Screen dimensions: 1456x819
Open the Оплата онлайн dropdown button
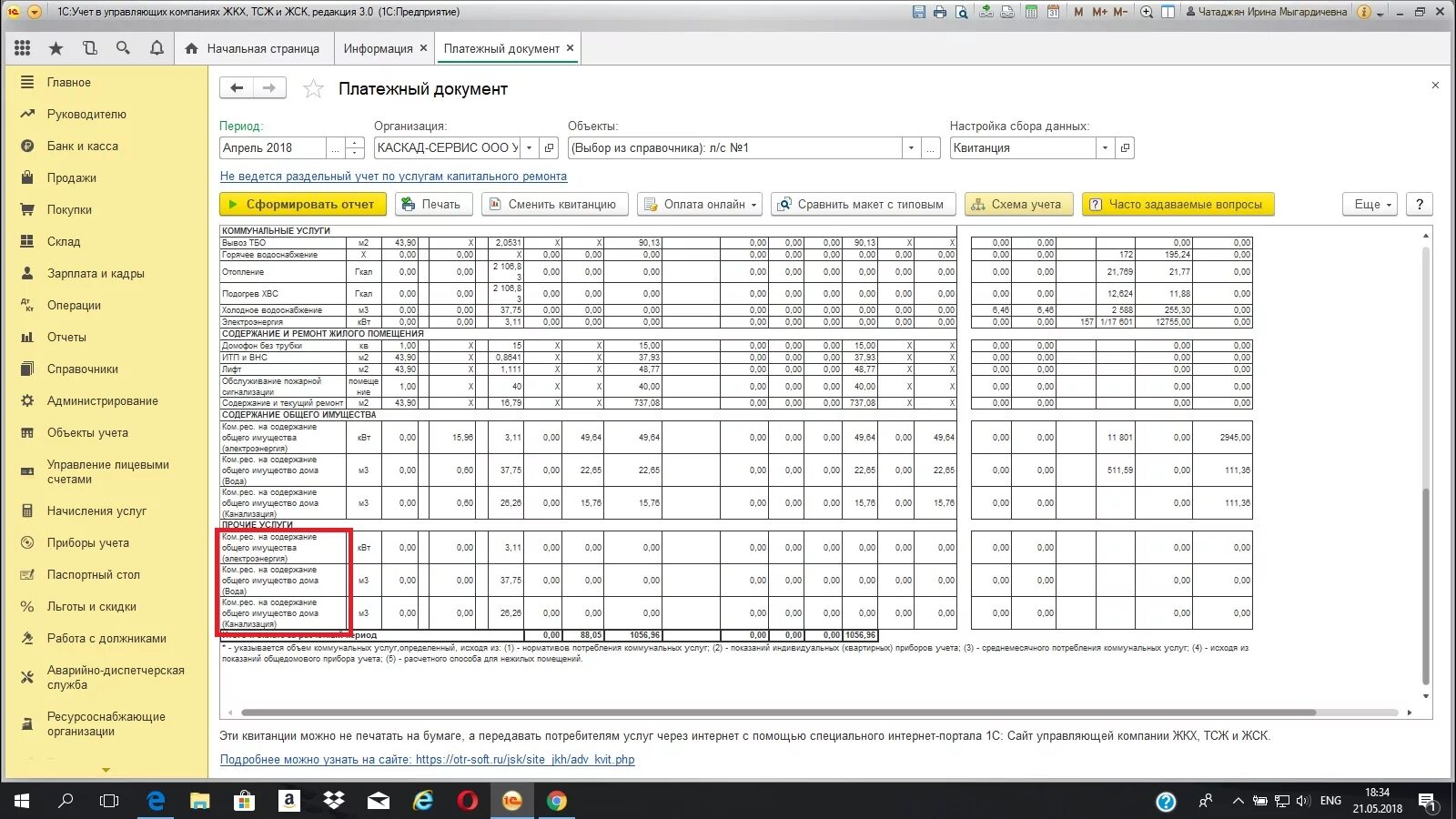pyautogui.click(x=700, y=204)
